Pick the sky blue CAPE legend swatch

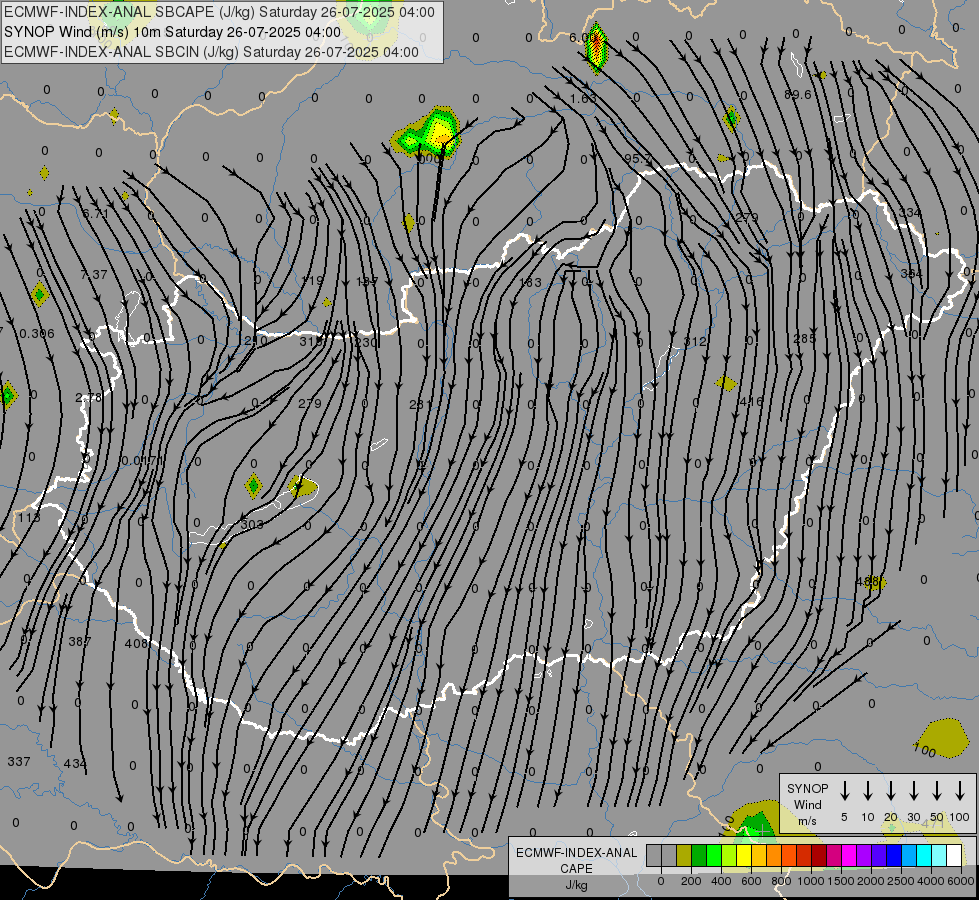click(908, 856)
